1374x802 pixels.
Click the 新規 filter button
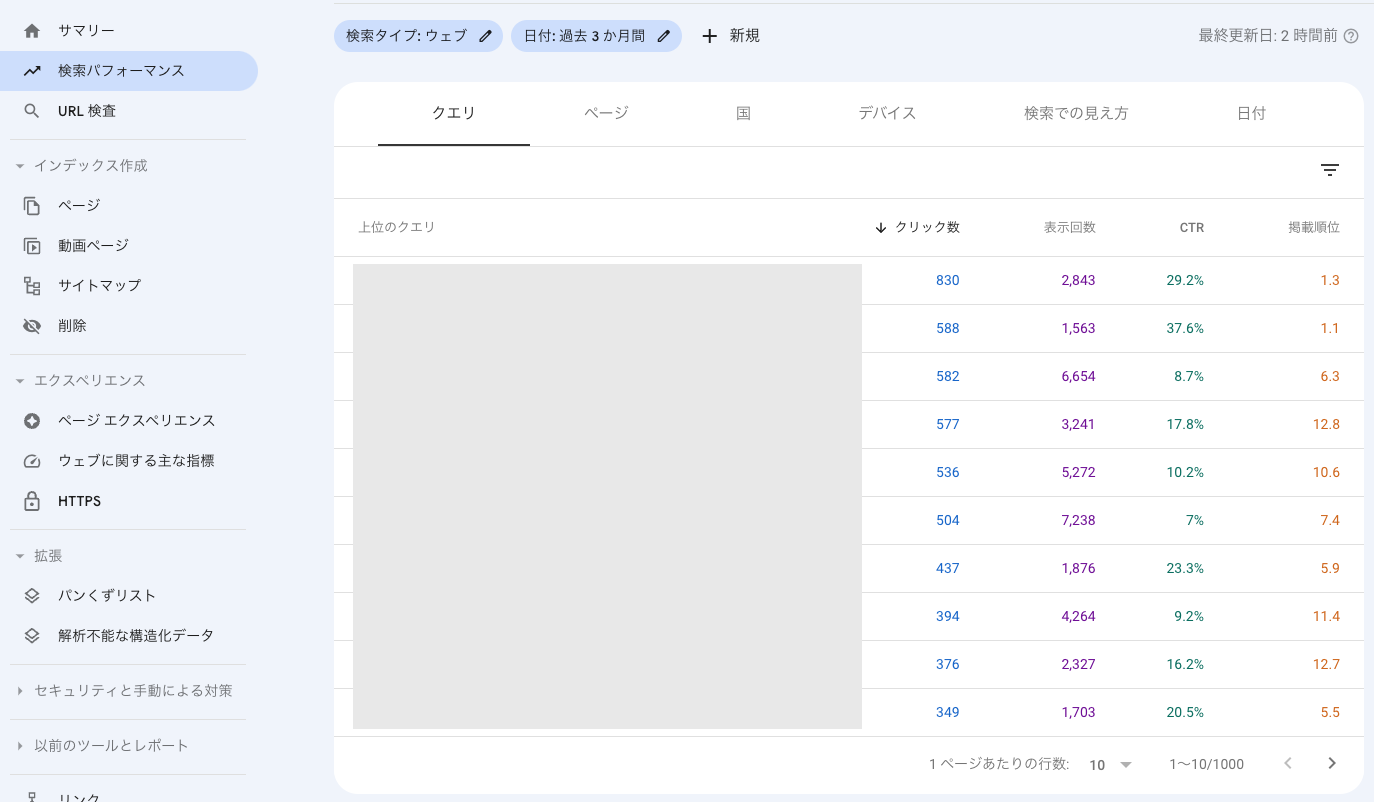click(x=730, y=35)
